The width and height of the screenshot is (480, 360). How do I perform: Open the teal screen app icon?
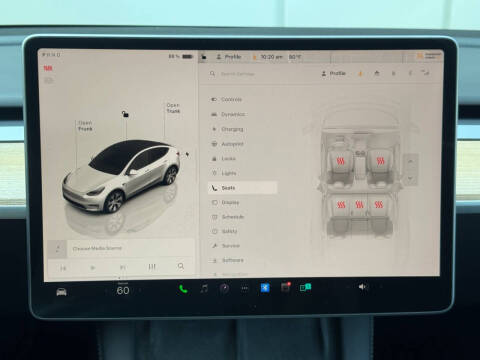(305, 287)
